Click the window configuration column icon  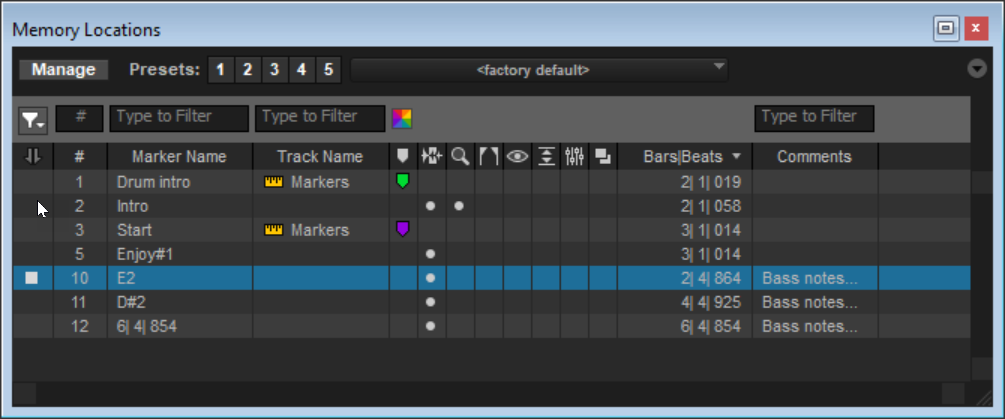[x=603, y=156]
